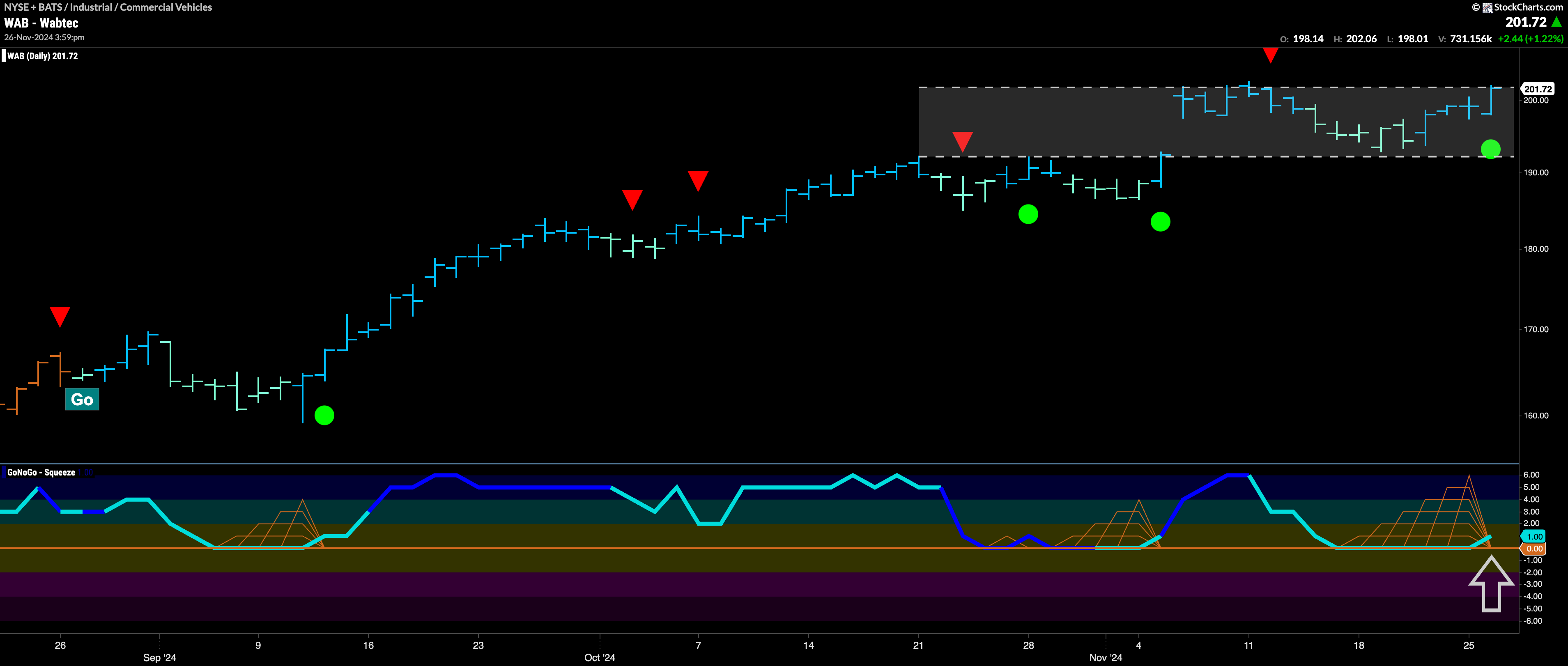
Task: Click the large last price '201.72' in header
Action: pos(1526,22)
